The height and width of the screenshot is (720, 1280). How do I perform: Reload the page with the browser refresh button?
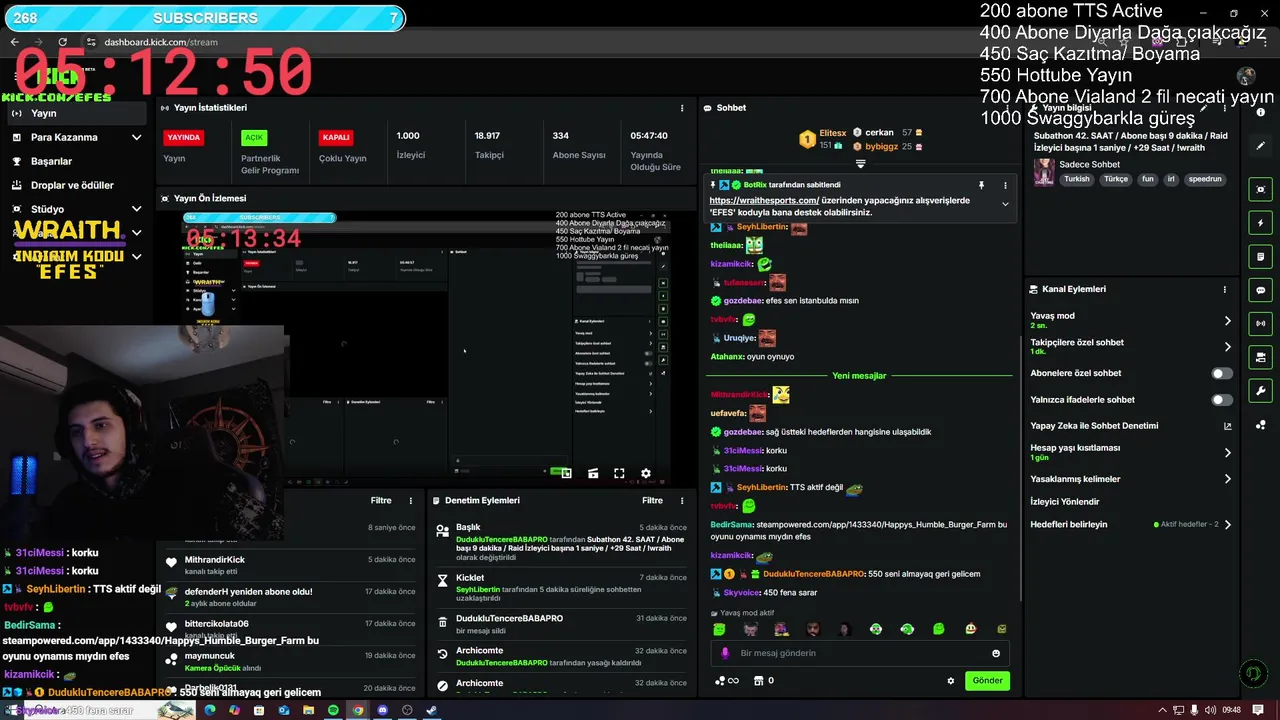[x=63, y=42]
